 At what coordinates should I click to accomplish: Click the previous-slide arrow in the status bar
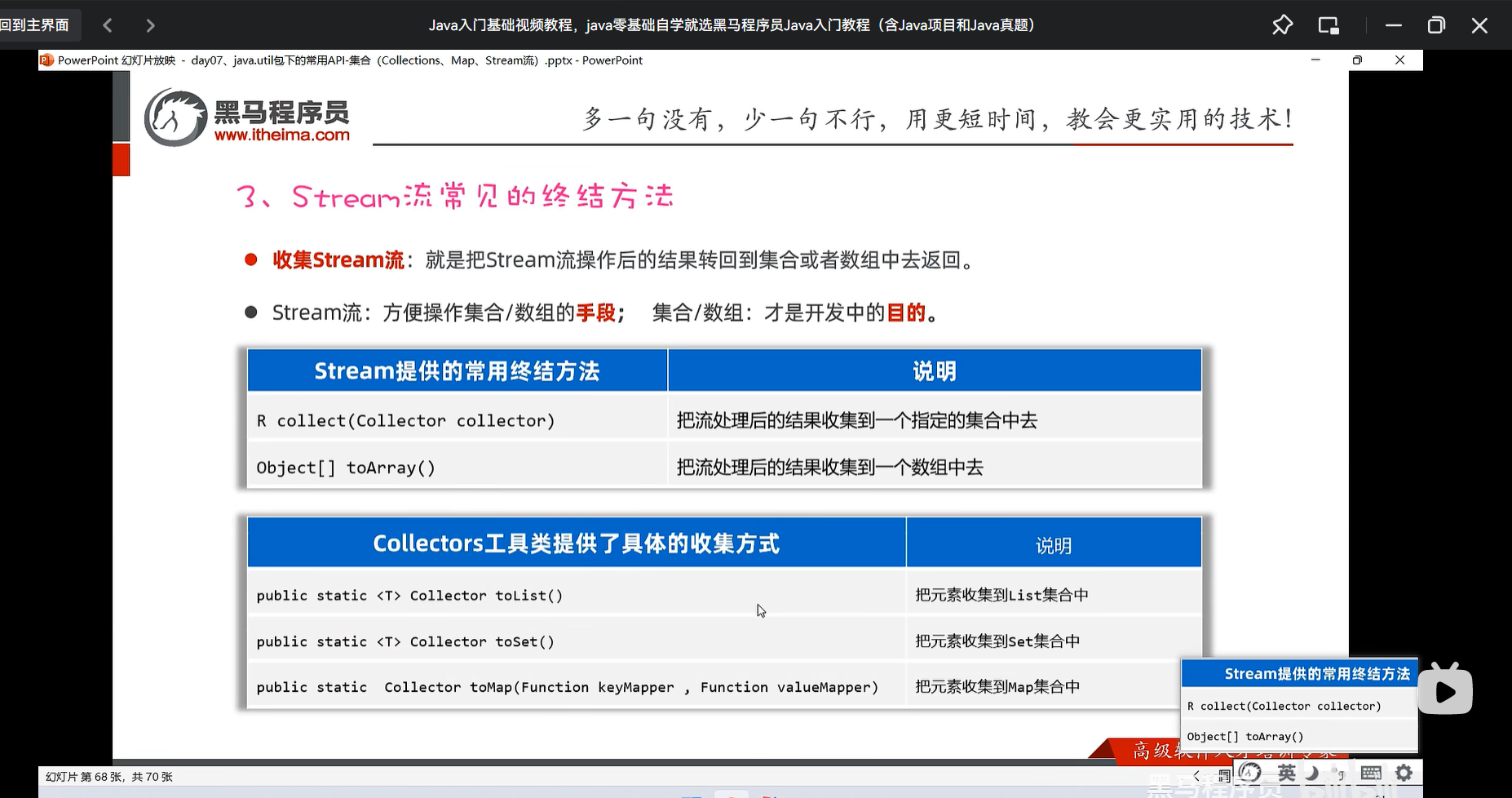[x=1196, y=774]
